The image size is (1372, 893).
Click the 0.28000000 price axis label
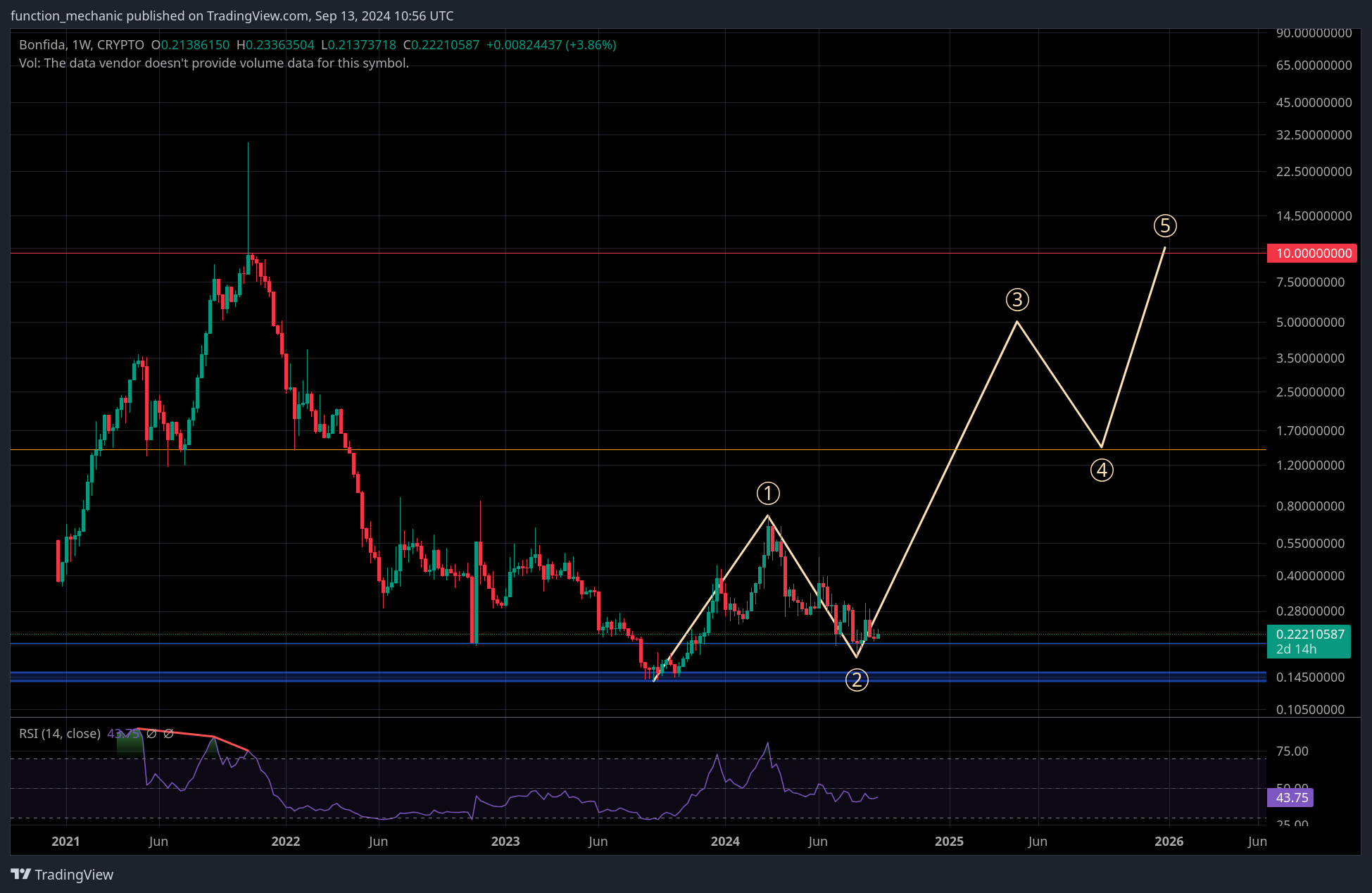click(1310, 611)
